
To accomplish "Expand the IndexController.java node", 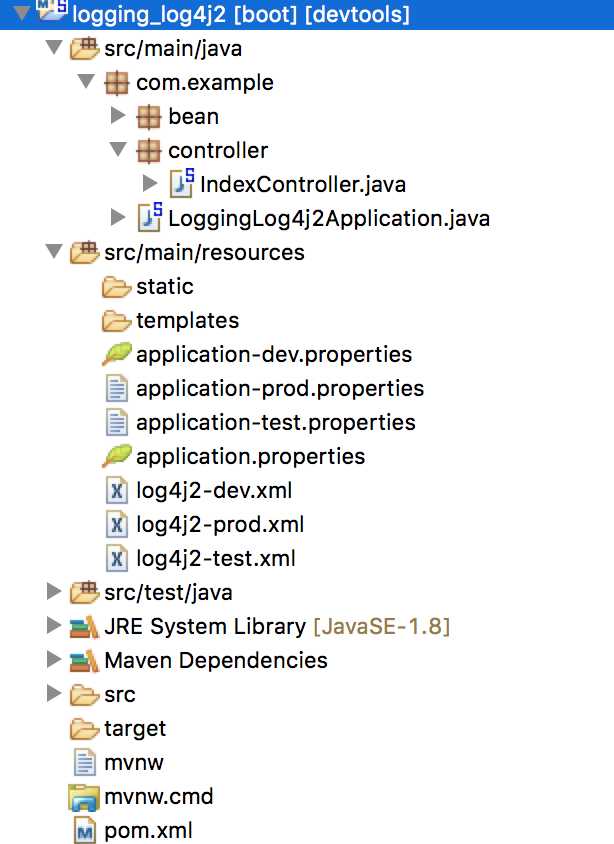I will pos(150,183).
